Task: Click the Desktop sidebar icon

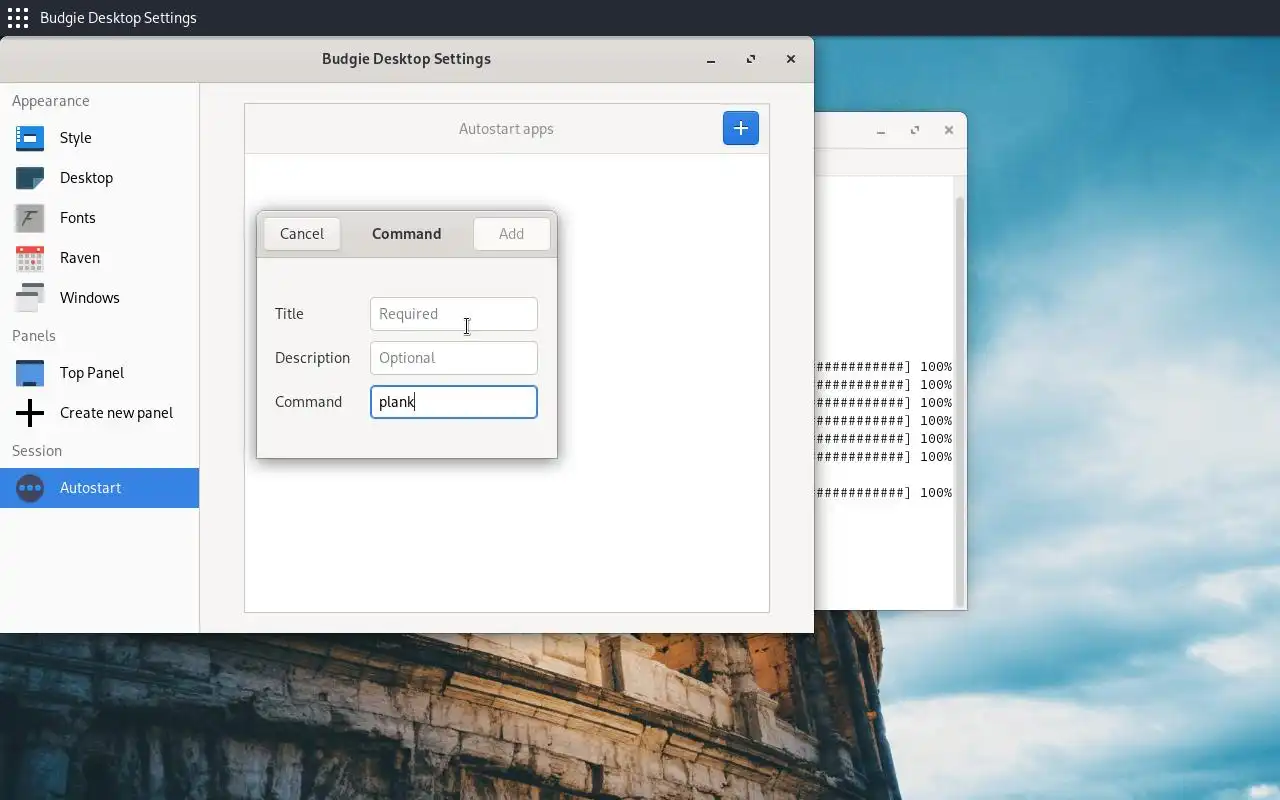Action: (x=30, y=178)
